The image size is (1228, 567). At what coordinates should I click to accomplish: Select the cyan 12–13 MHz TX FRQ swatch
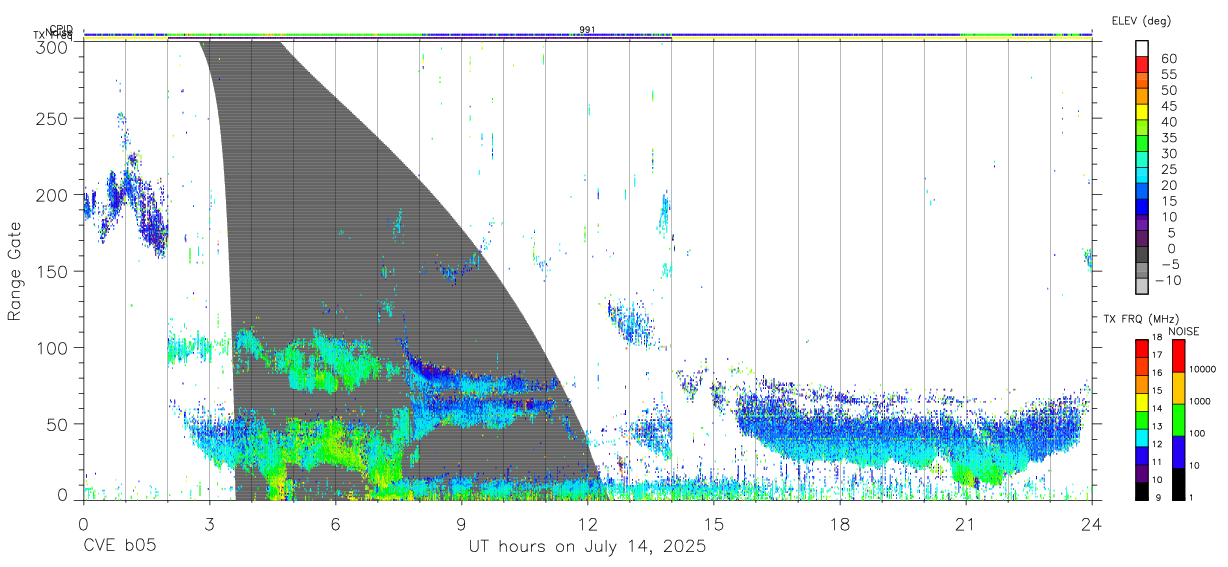click(x=1142, y=436)
